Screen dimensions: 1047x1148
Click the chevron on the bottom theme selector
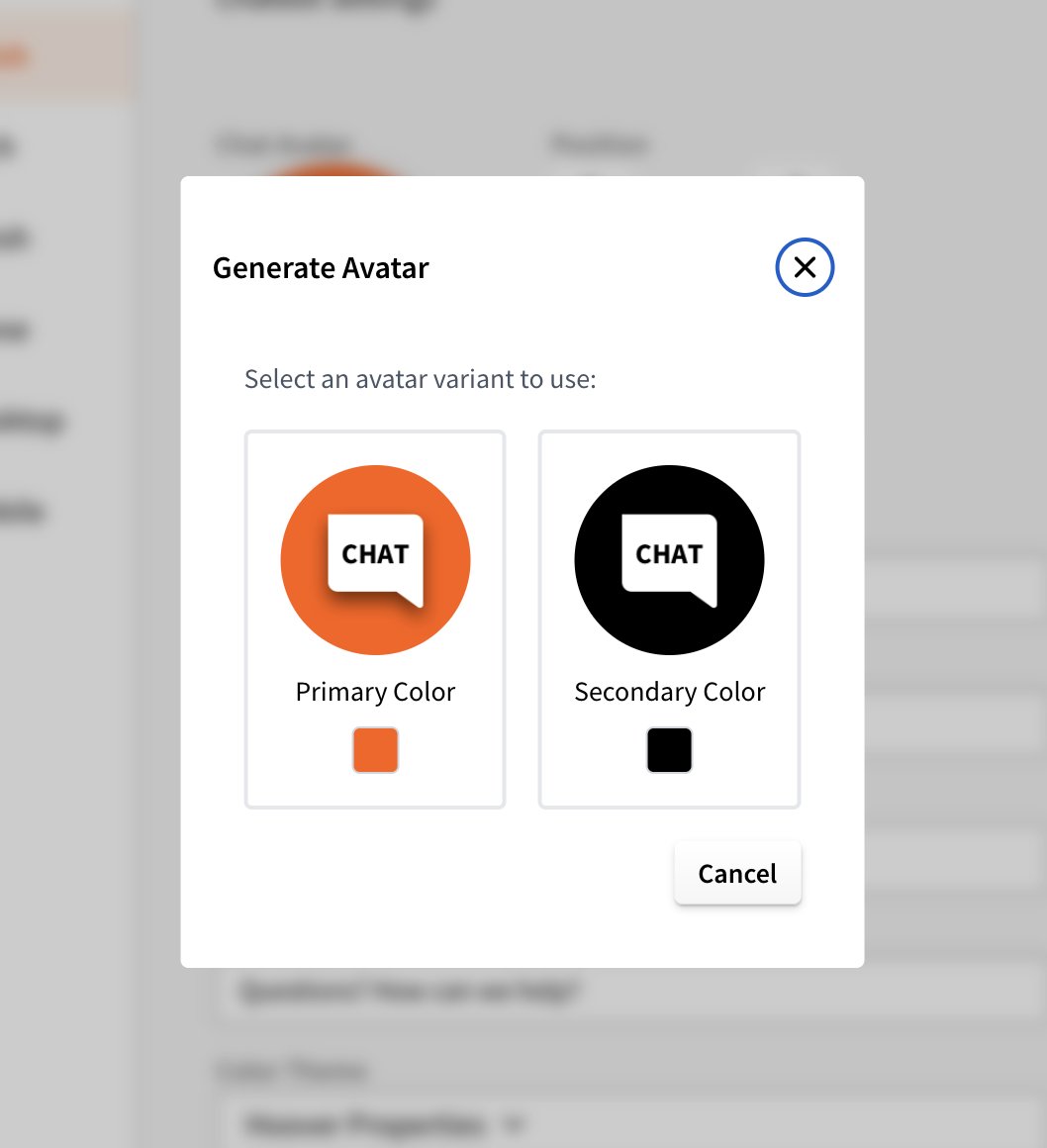tap(514, 1125)
